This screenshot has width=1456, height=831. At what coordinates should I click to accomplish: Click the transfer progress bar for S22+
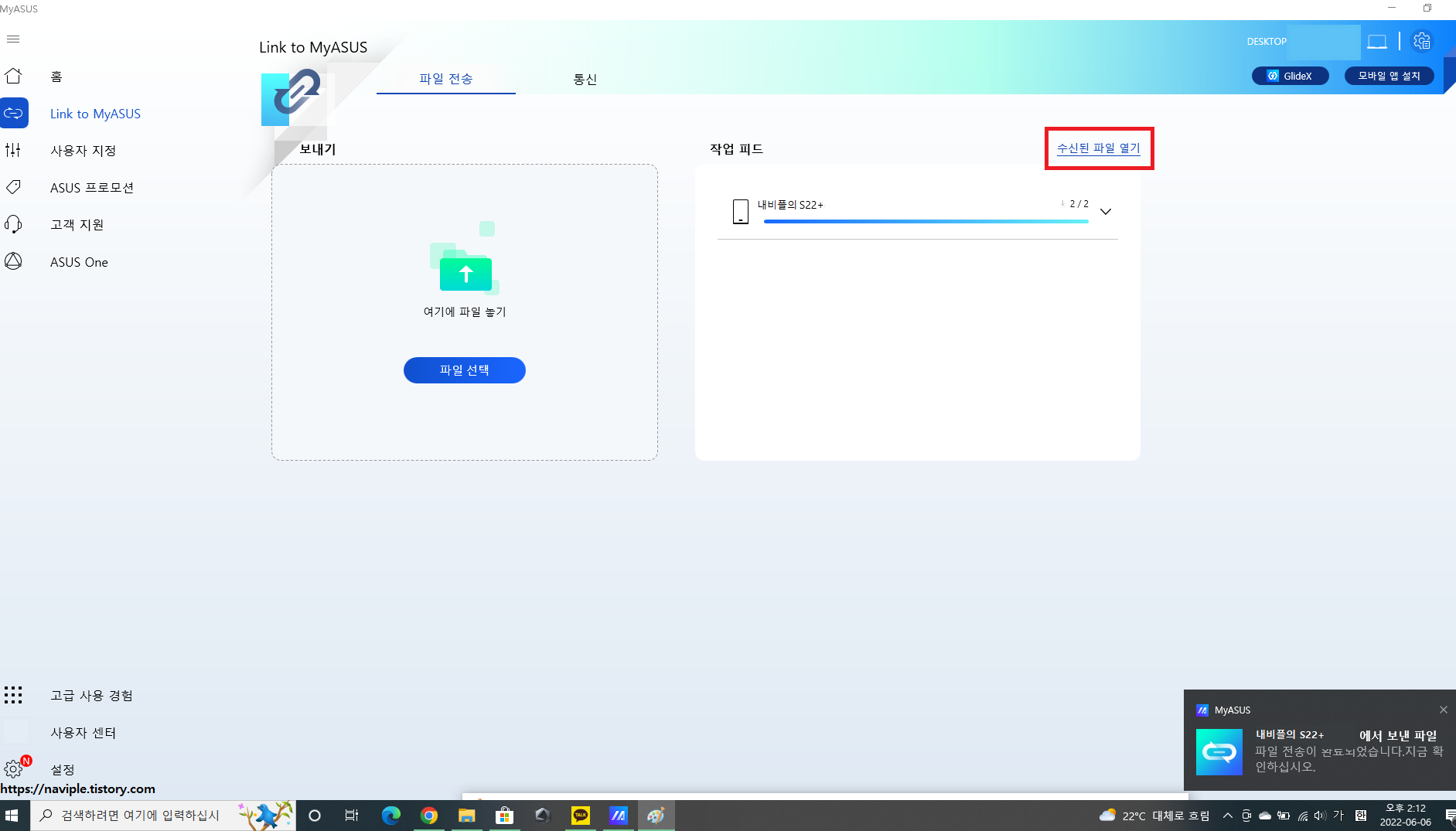pyautogui.click(x=926, y=222)
